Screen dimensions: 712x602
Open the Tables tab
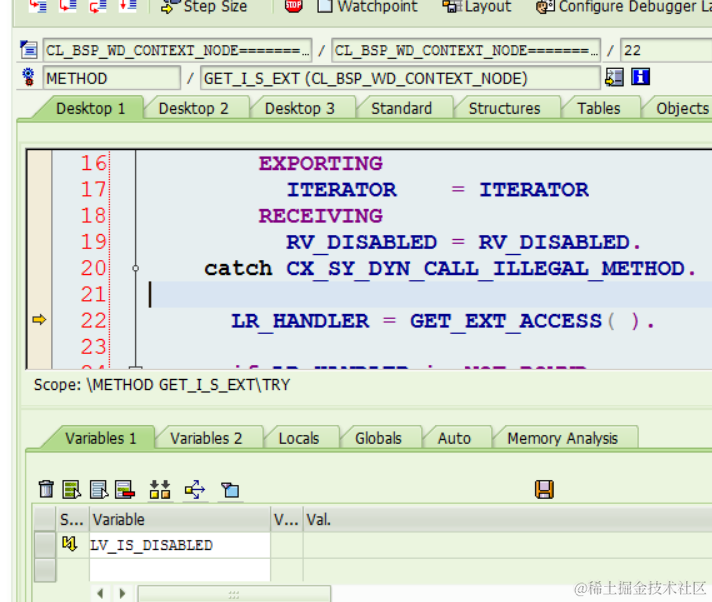tap(598, 109)
